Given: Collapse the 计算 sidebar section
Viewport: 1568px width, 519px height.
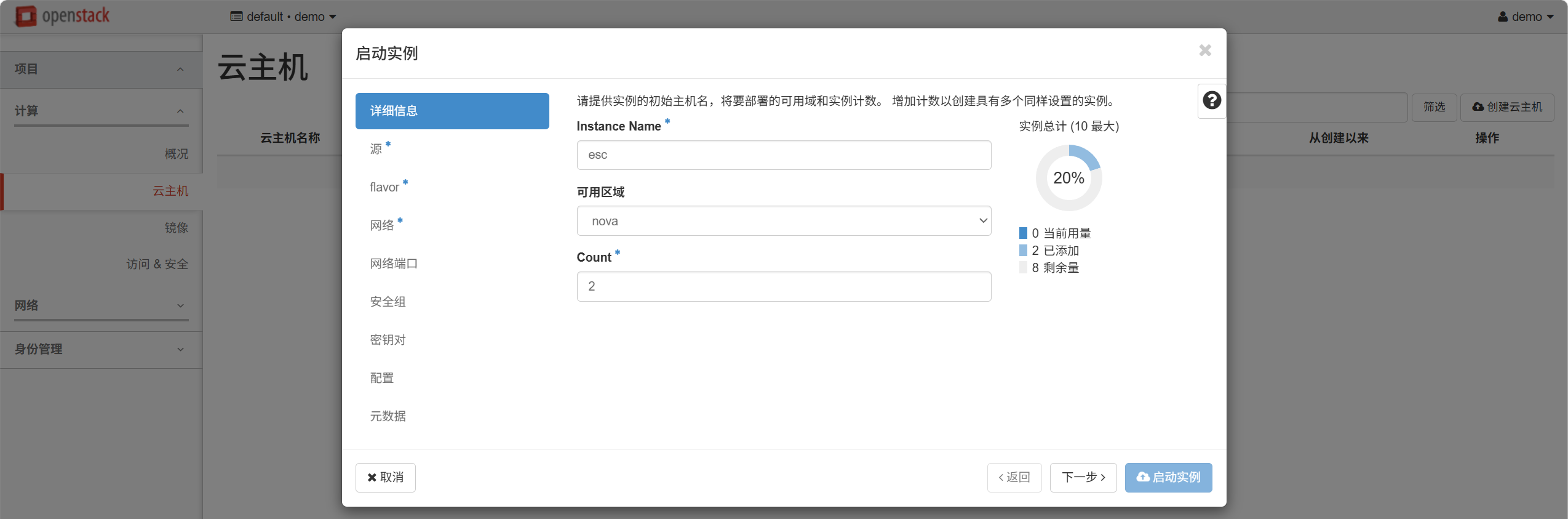Looking at the screenshot, I should click(x=101, y=111).
